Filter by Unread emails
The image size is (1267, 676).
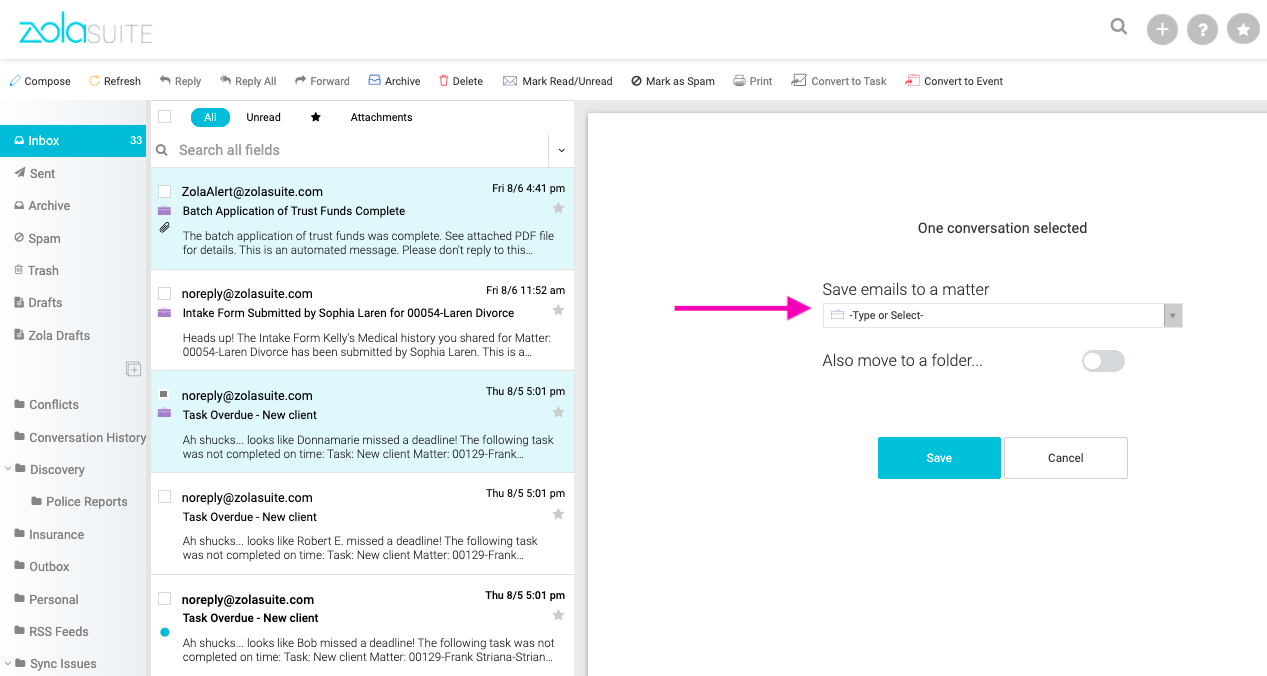tap(263, 117)
